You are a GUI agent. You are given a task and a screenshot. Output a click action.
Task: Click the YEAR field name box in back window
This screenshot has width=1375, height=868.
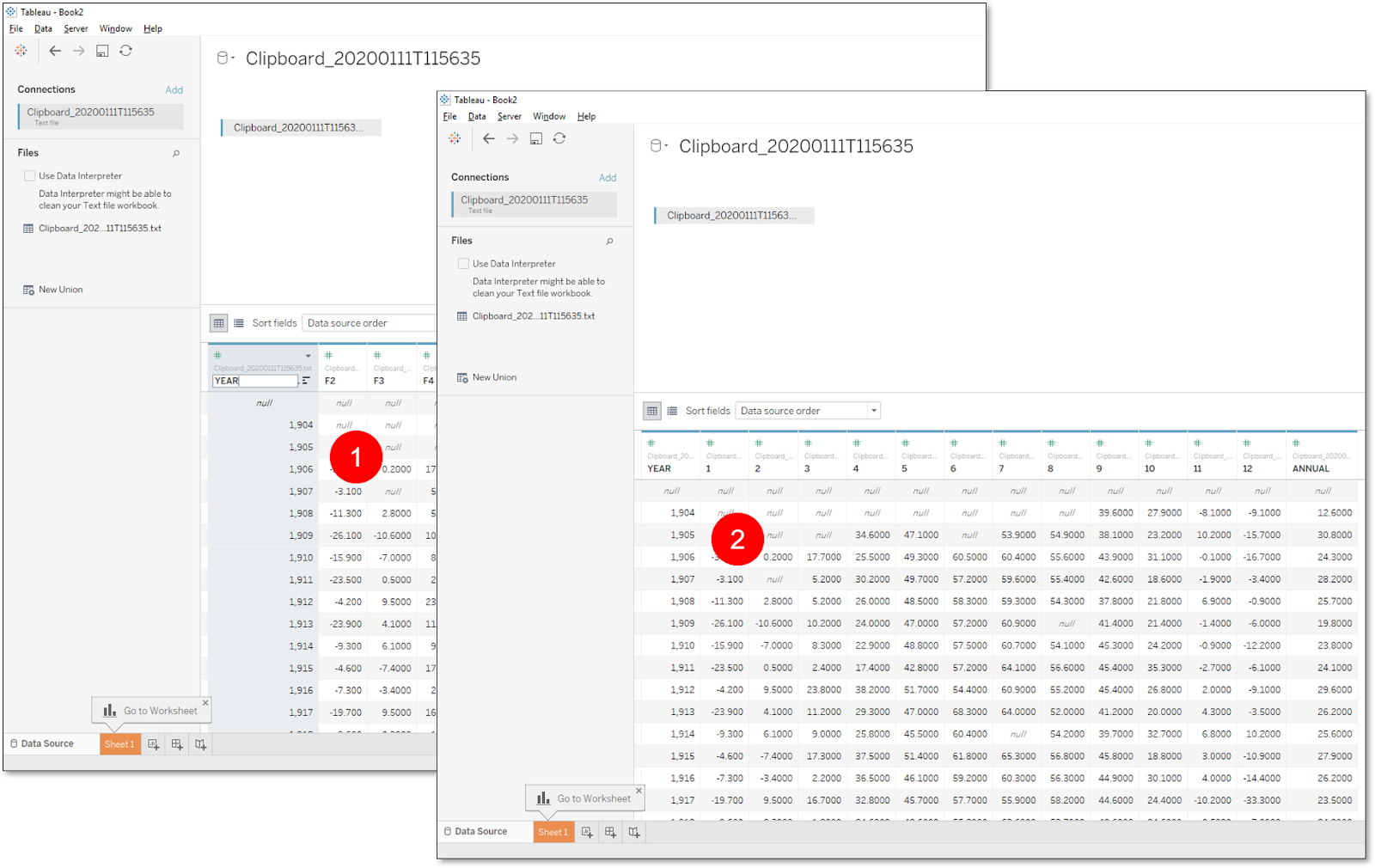click(255, 381)
